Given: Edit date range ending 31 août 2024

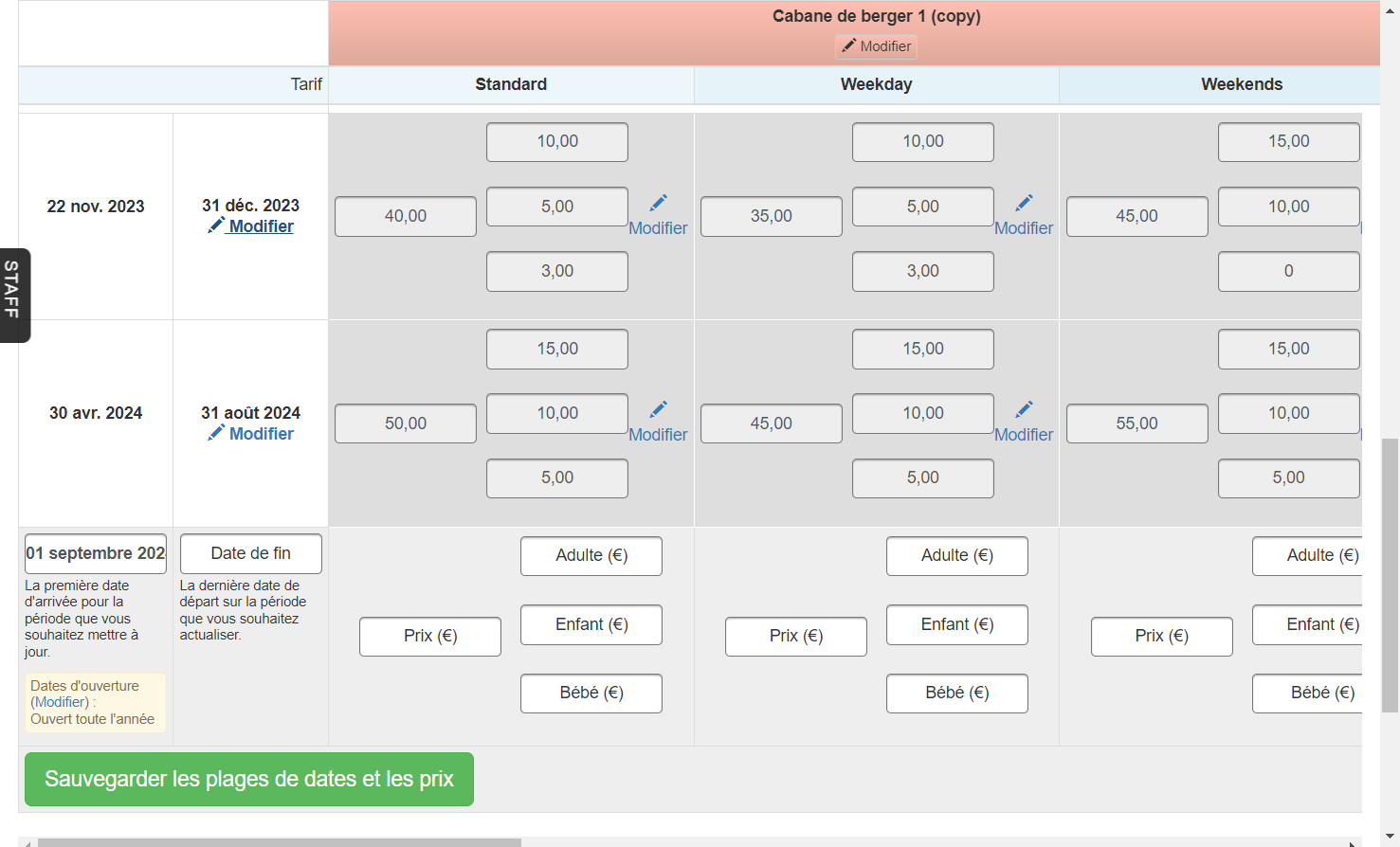Looking at the screenshot, I should click(250, 434).
